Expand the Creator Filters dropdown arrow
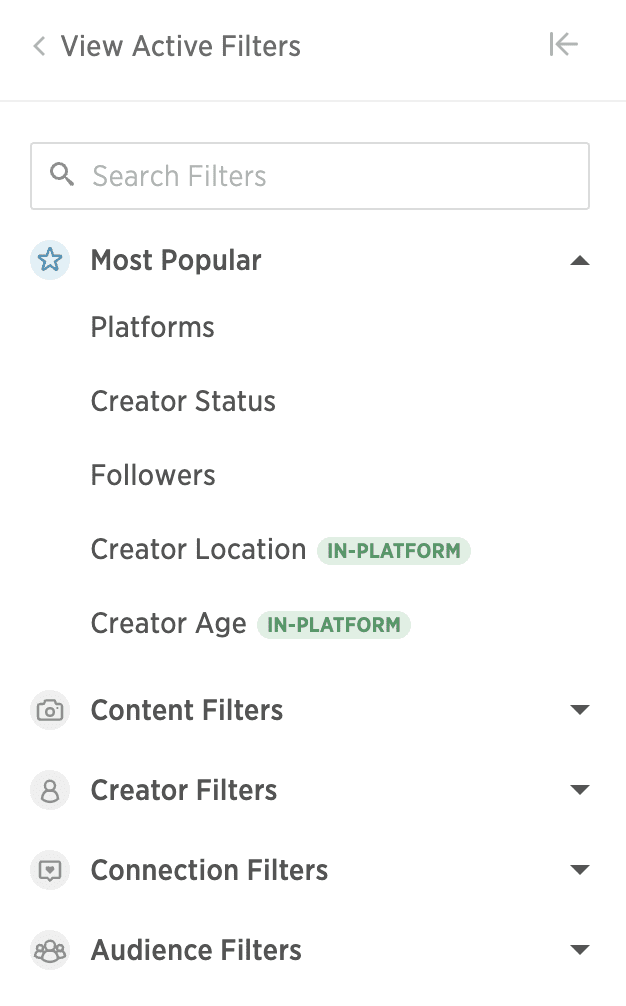The width and height of the screenshot is (626, 1006). [x=580, y=790]
